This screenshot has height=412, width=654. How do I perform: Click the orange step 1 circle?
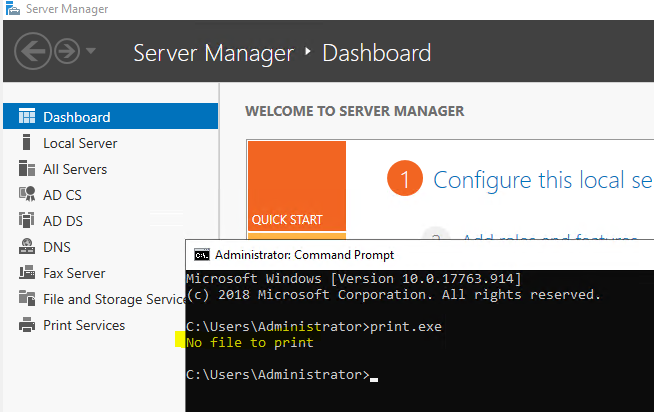point(405,178)
